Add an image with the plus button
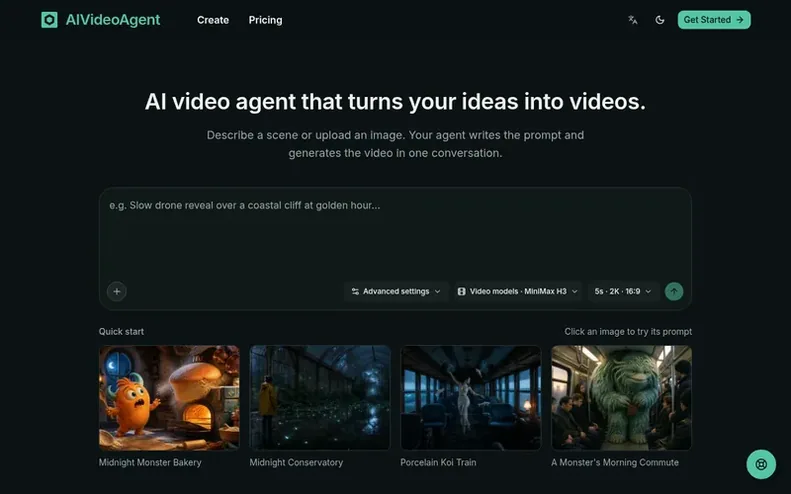791x494 pixels. point(117,291)
